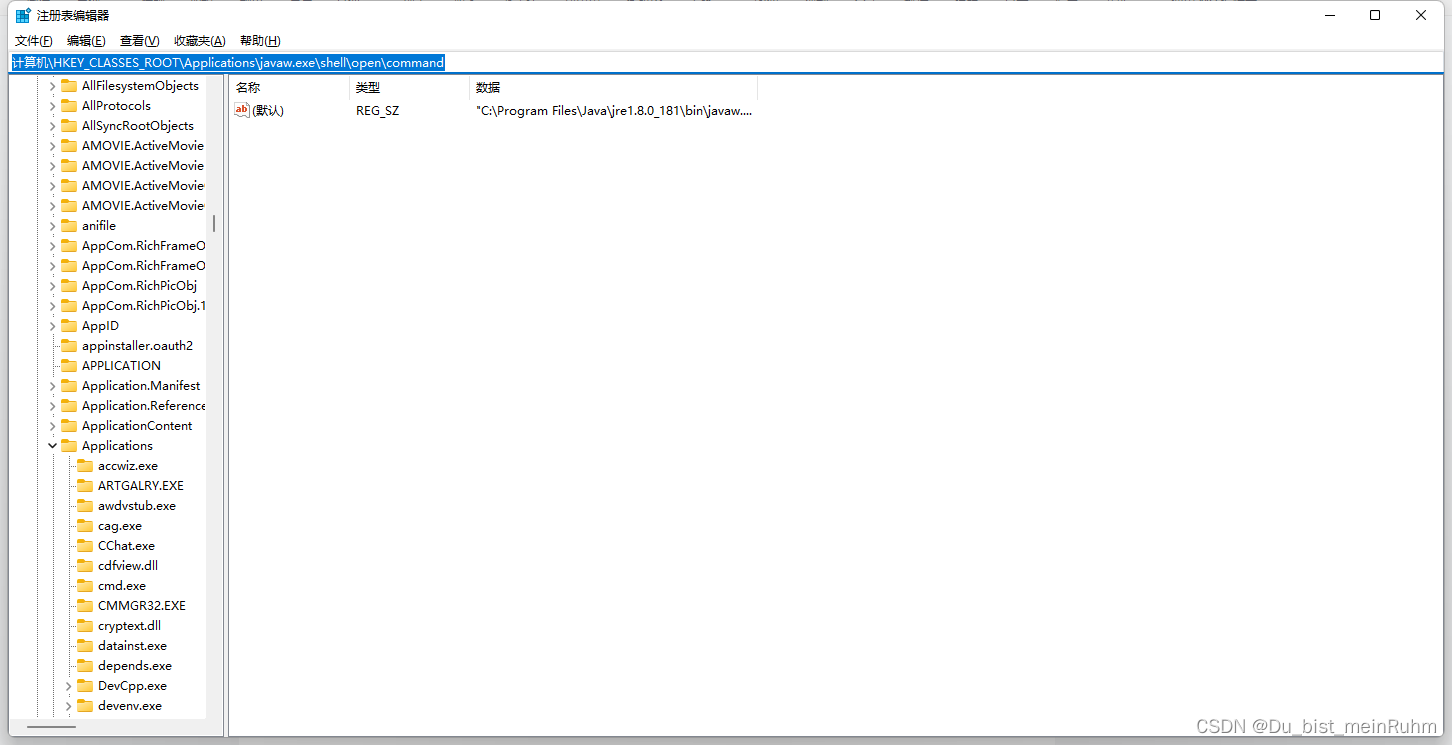Click the AppID folder icon

pyautogui.click(x=70, y=325)
